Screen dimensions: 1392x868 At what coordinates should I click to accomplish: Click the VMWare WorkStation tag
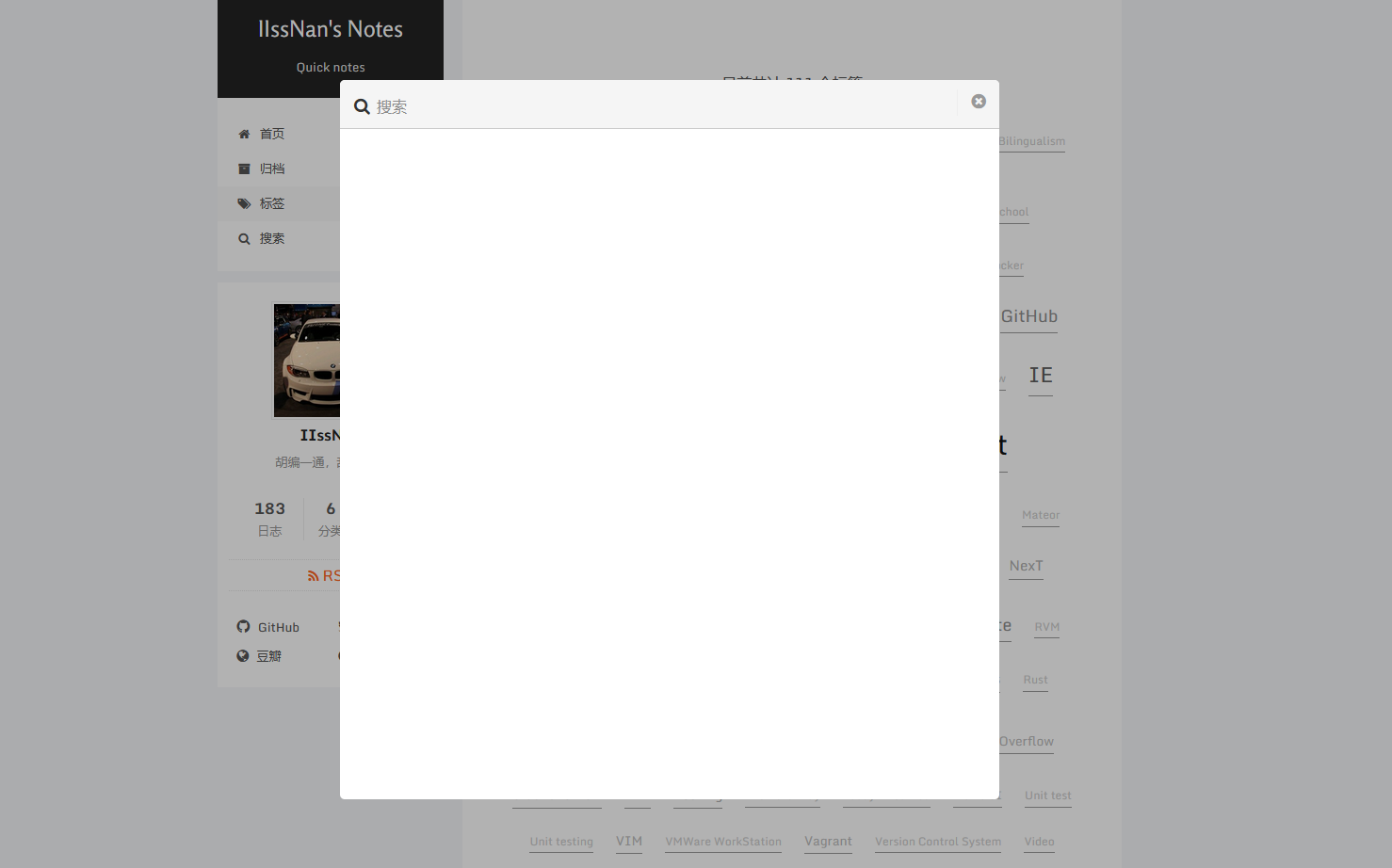click(723, 842)
